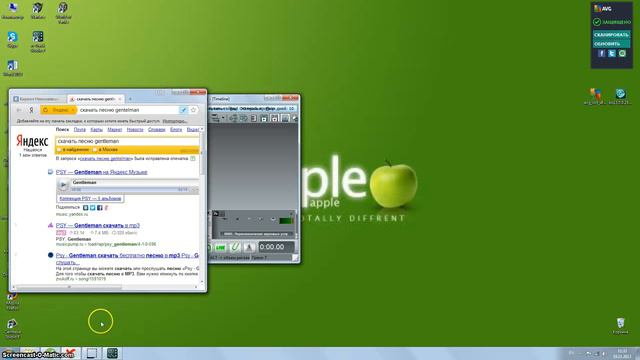Open the m-Audio Session desktop shortcut
Image resolution: width=640 pixels, height=360 pixels.
tap(38, 41)
